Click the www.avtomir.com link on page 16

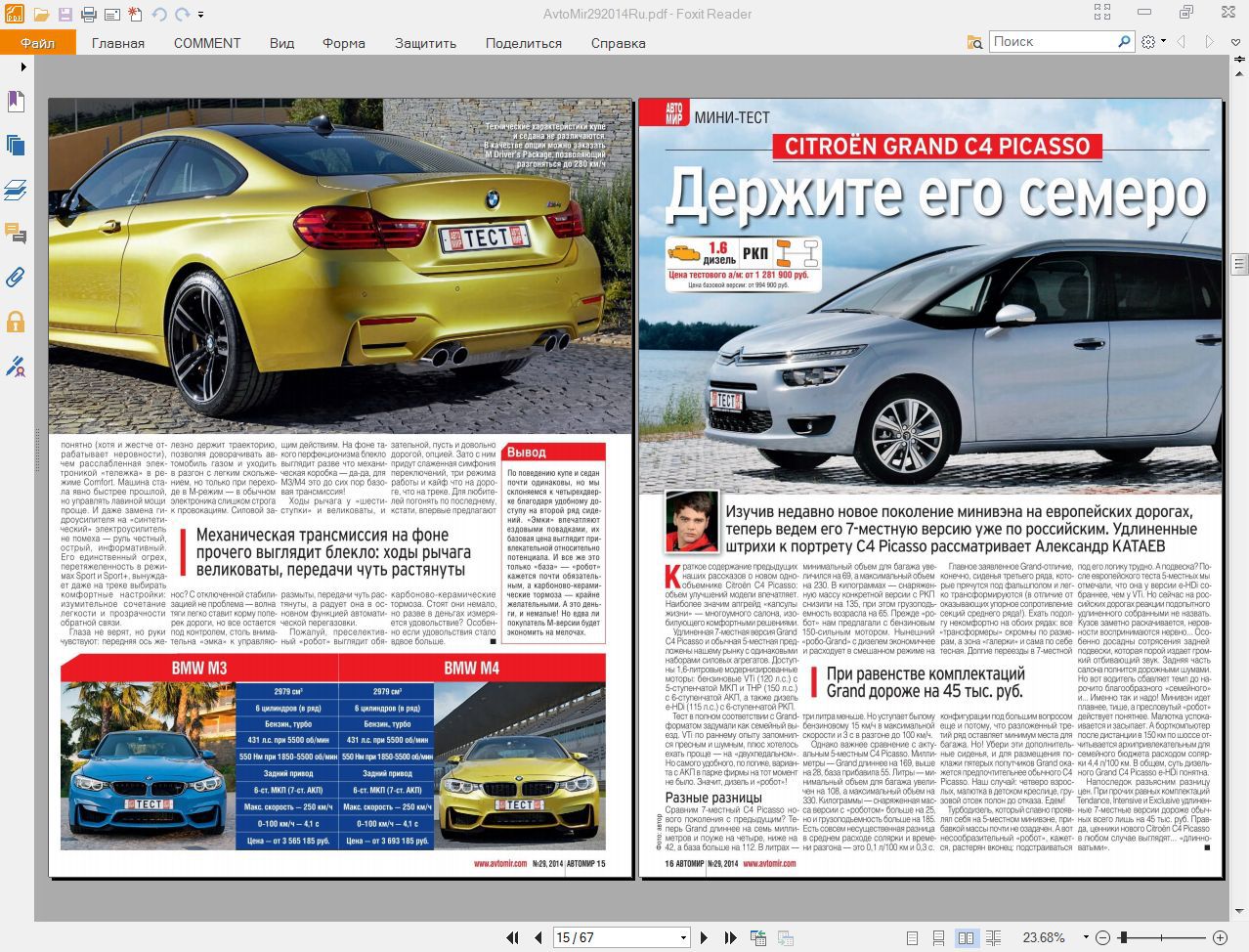pos(768,863)
